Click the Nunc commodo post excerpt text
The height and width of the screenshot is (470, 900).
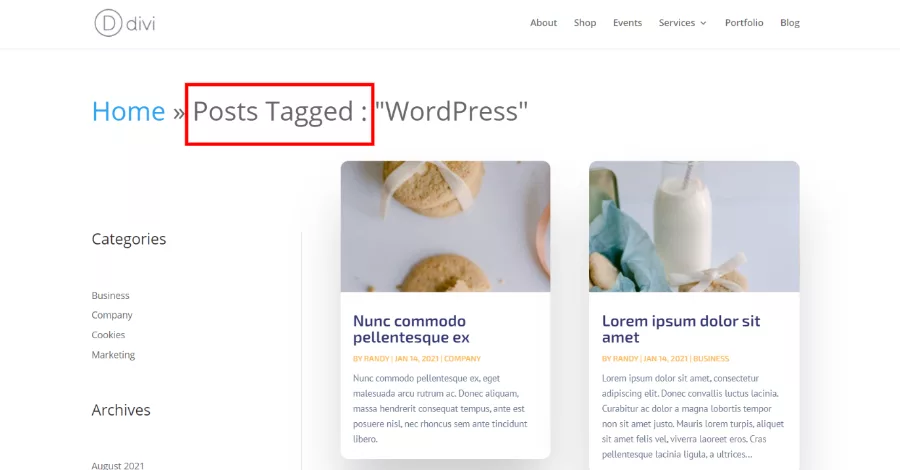pos(440,409)
